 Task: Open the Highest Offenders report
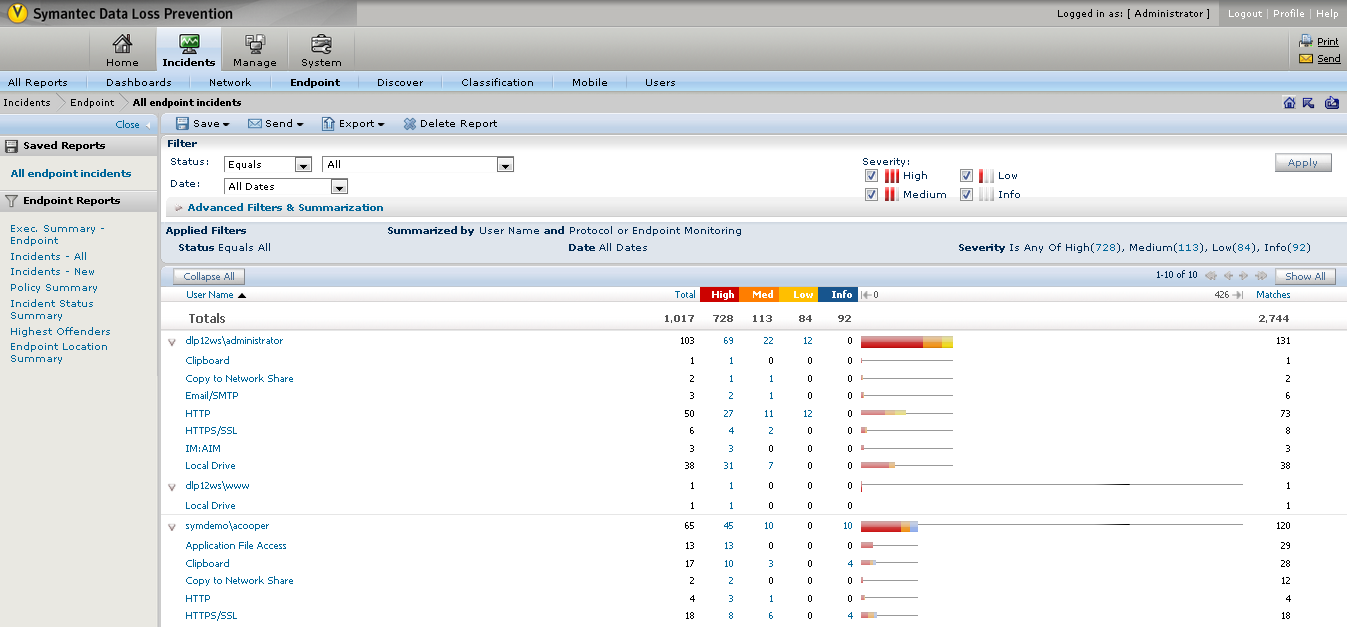click(x=60, y=332)
